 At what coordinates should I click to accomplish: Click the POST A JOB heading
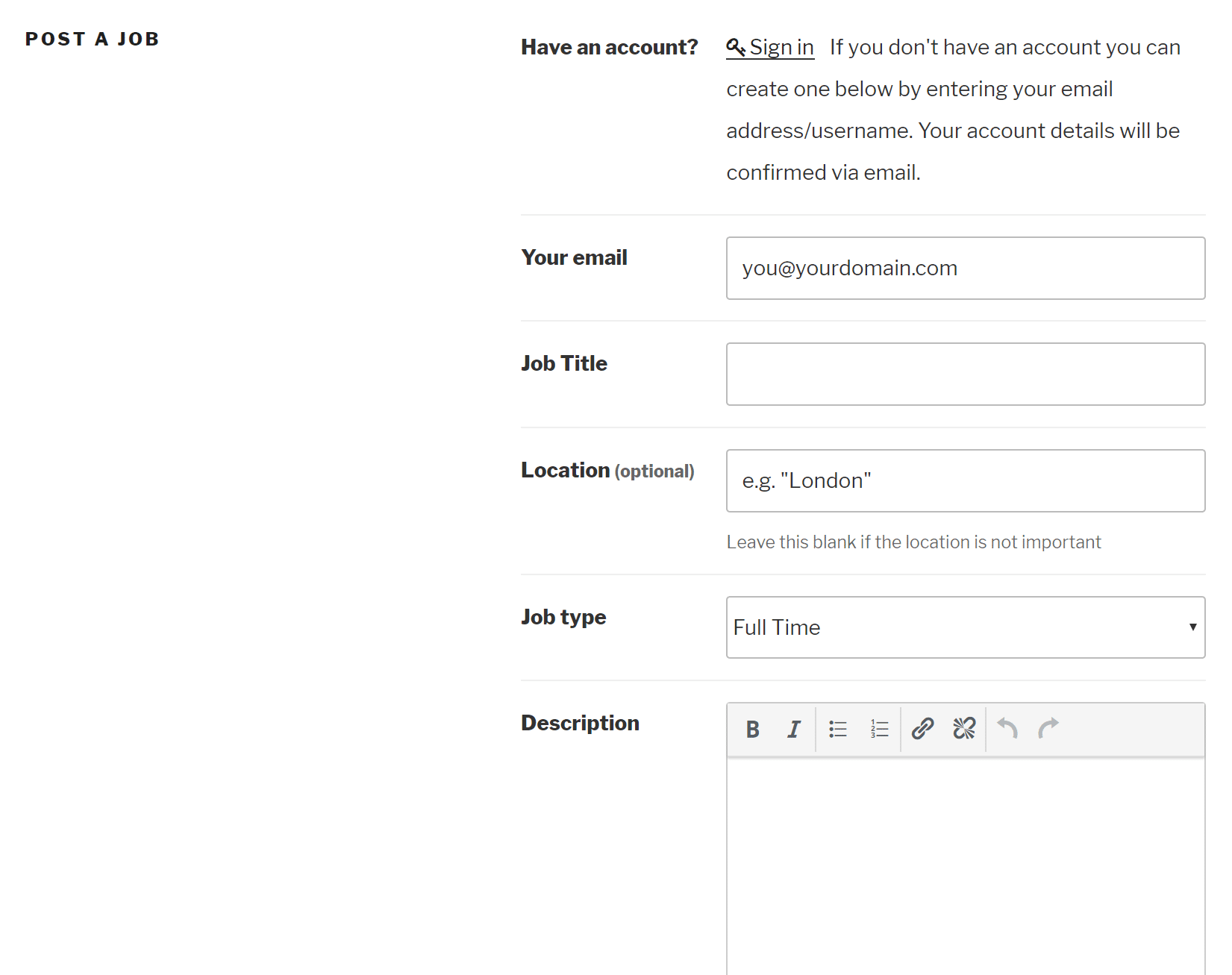pos(92,39)
